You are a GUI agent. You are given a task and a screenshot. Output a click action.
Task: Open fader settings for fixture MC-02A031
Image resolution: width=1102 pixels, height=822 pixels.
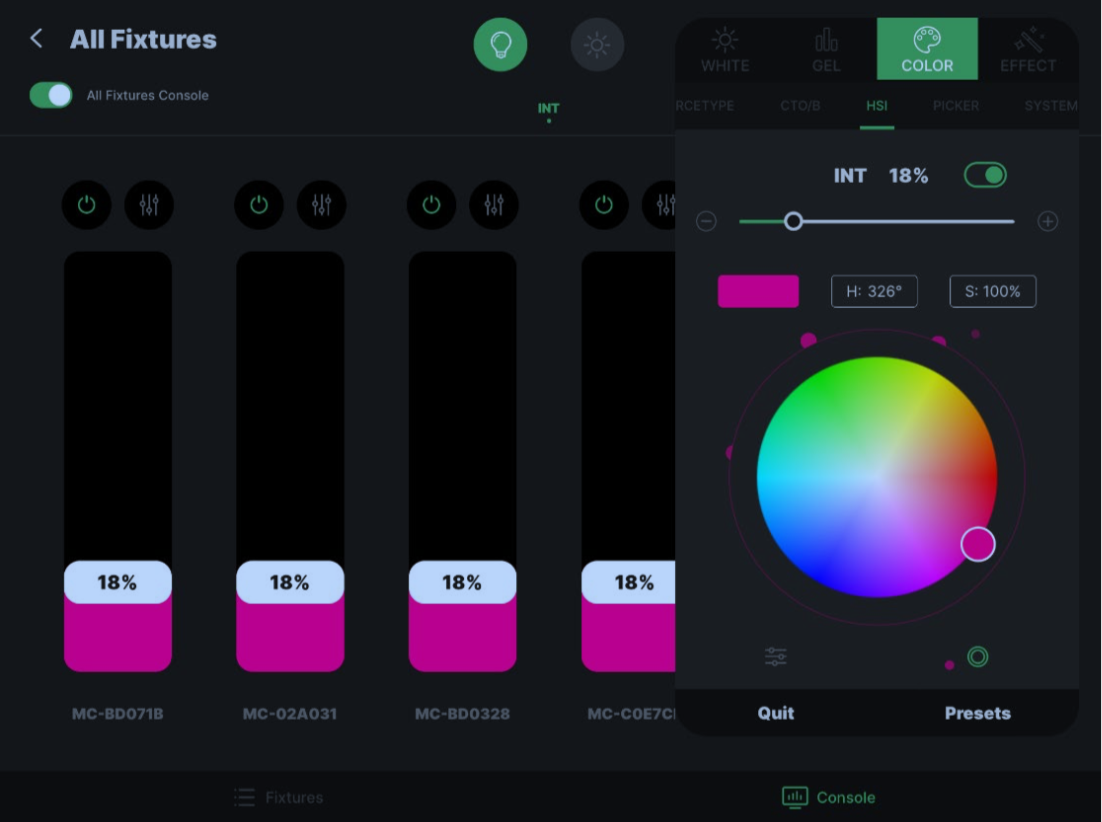click(323, 205)
